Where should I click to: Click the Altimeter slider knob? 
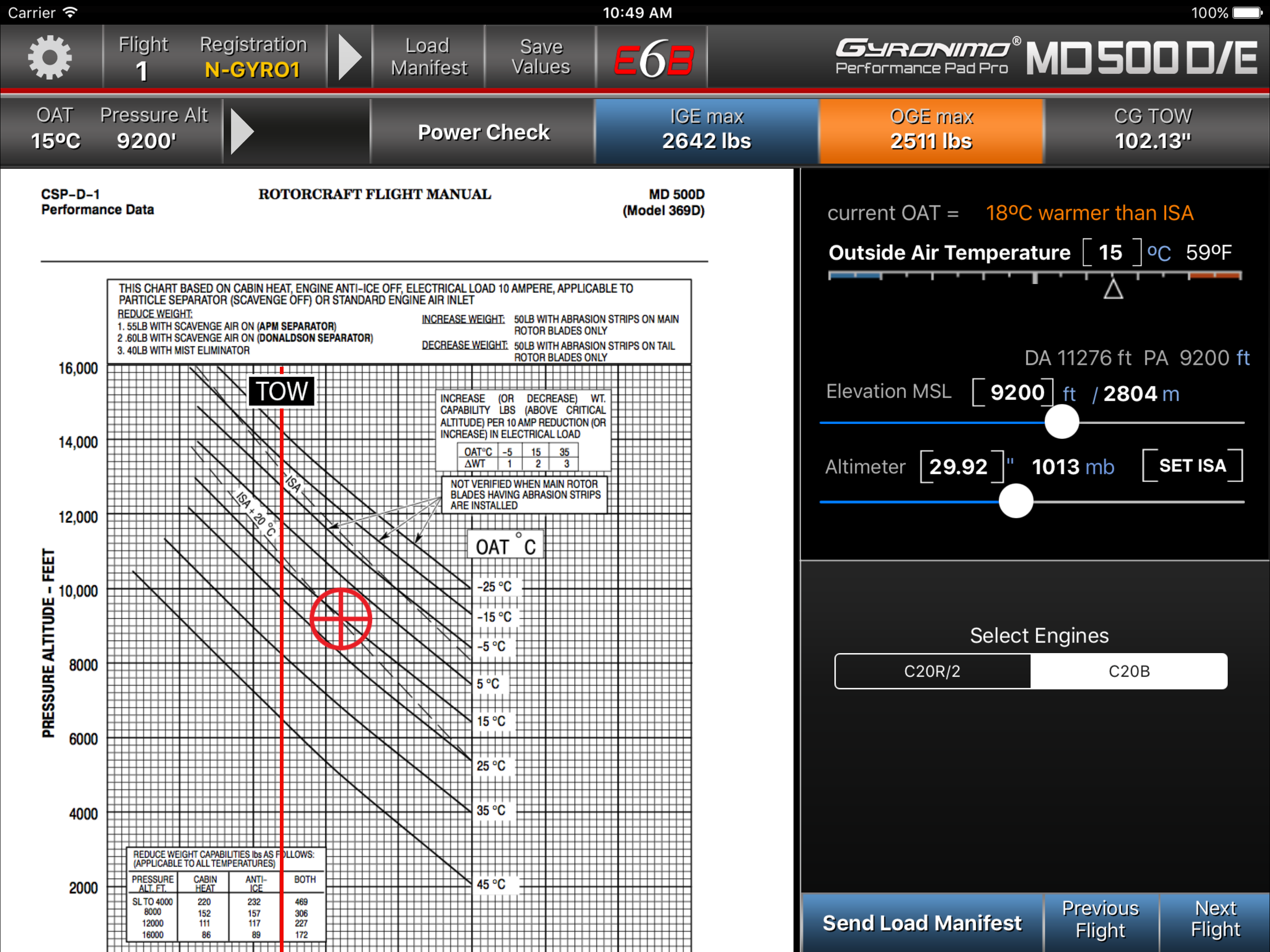click(1016, 501)
